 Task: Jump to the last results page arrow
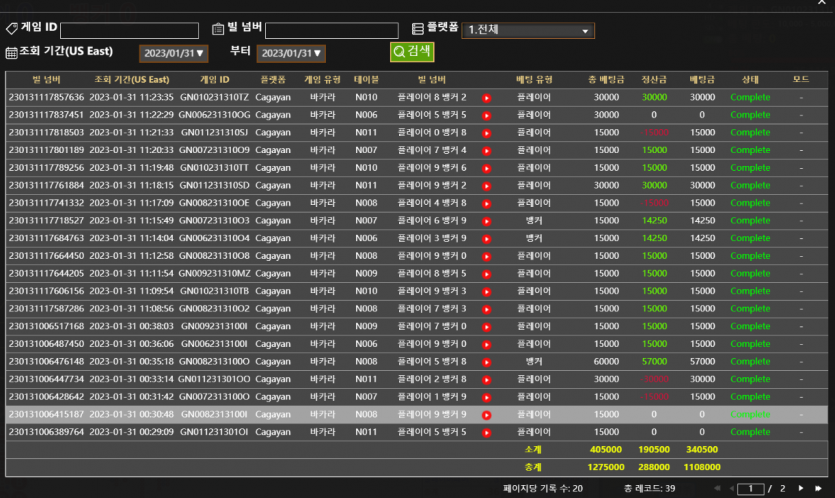pos(818,488)
